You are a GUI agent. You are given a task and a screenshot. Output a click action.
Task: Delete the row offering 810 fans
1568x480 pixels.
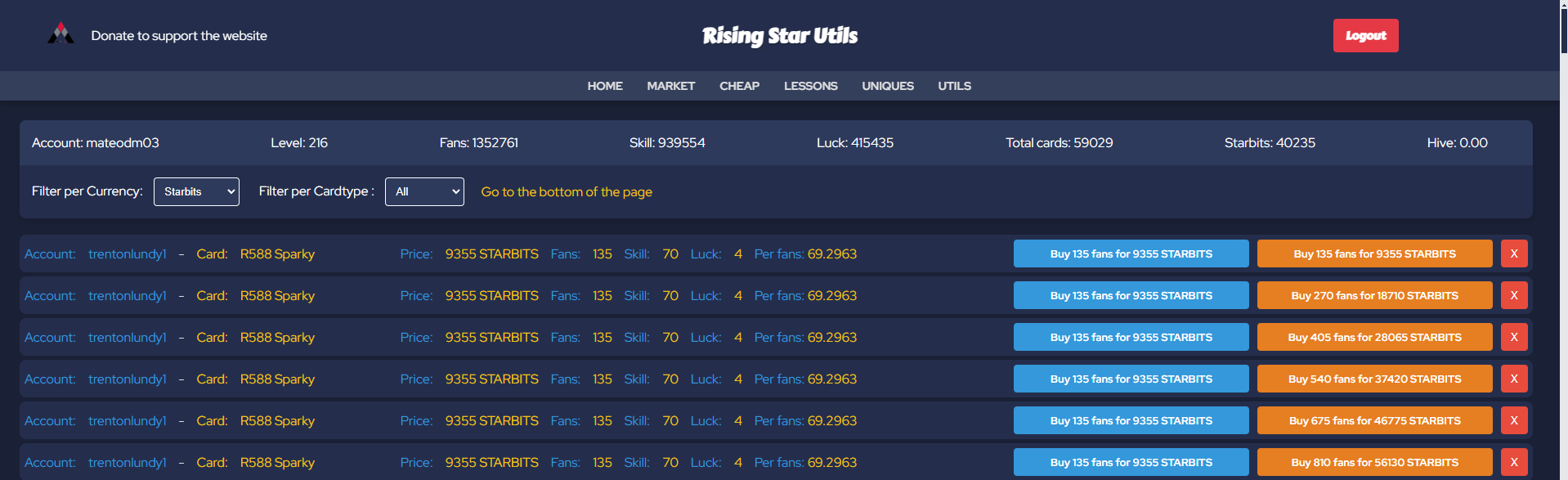1514,462
